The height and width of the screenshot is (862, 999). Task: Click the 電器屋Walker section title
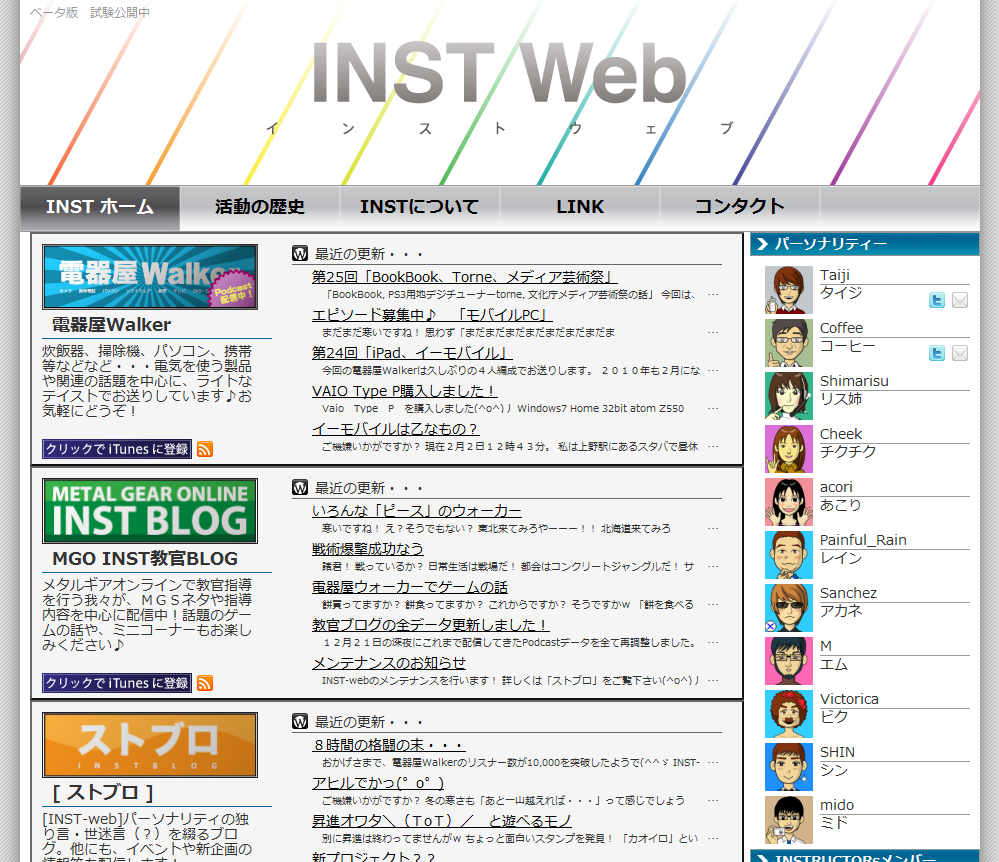[x=111, y=325]
